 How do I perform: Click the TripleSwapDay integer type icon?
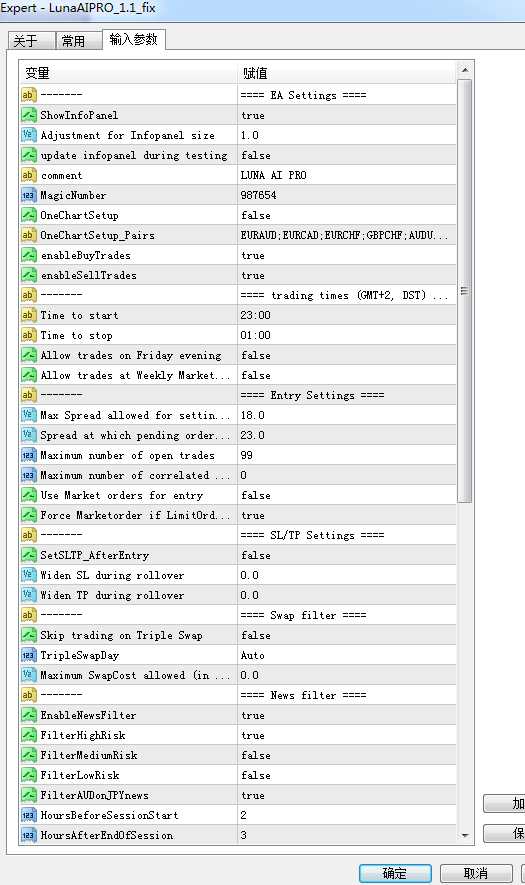click(28, 655)
